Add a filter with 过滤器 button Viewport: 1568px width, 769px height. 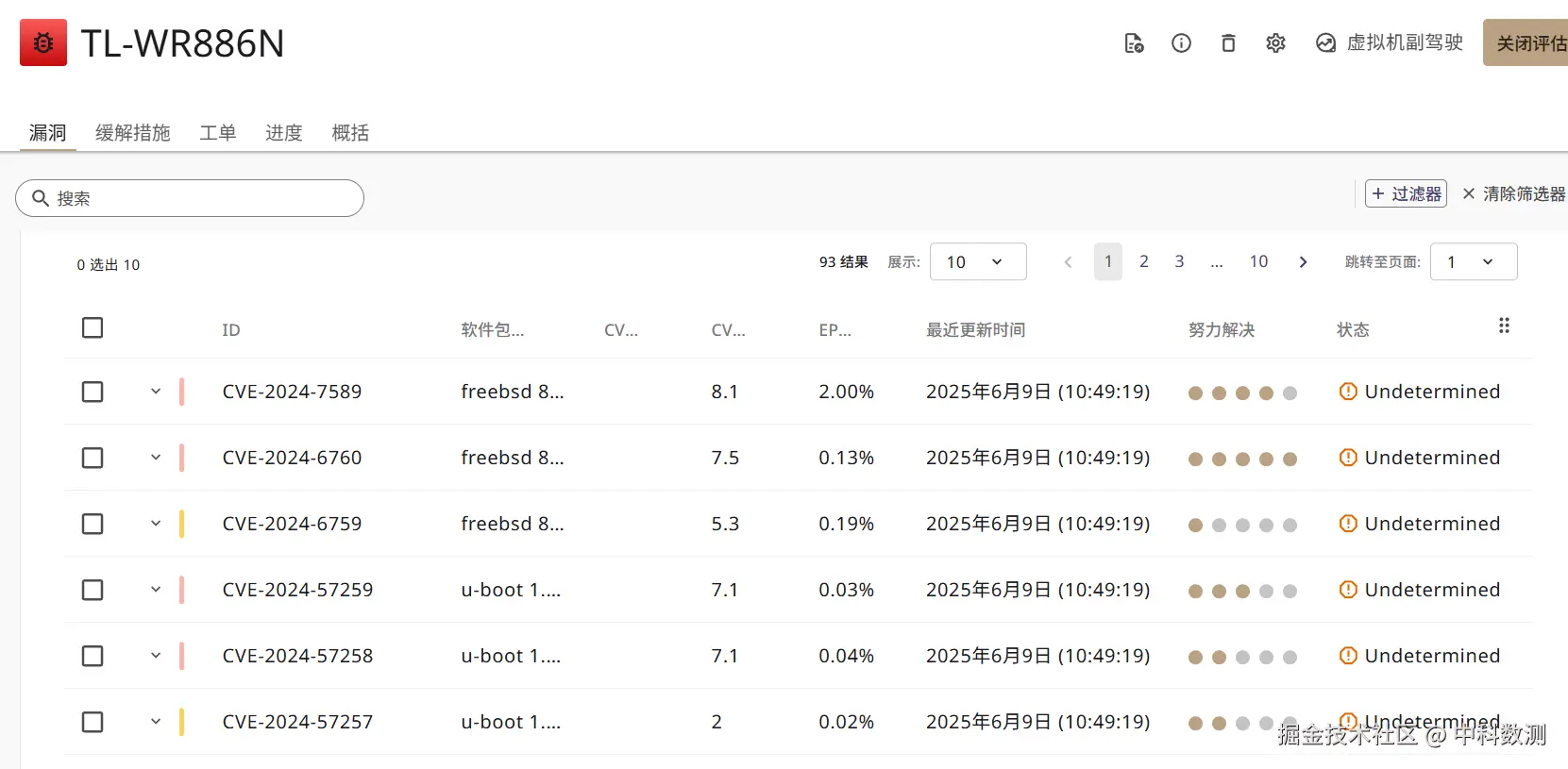tap(1406, 193)
